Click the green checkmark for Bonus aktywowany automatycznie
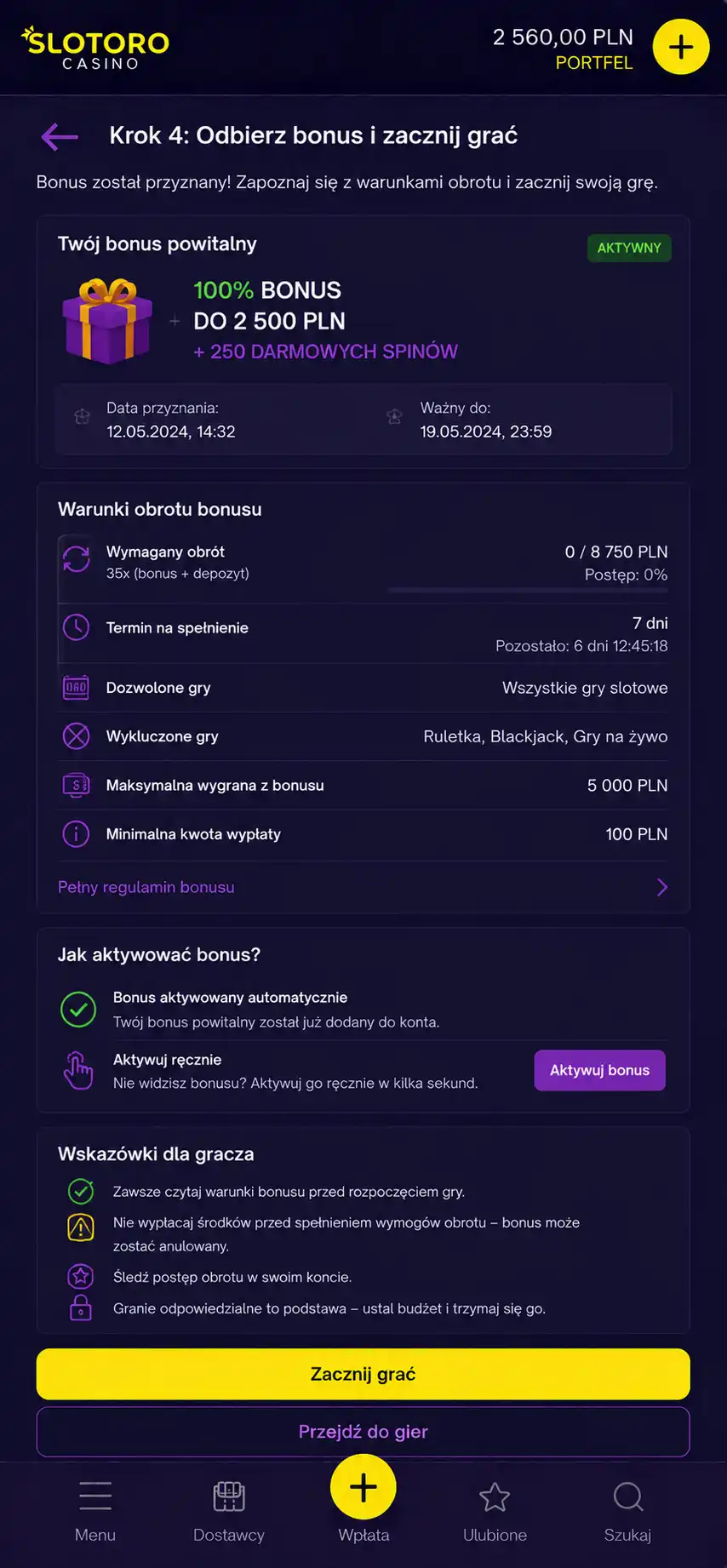Screen dimensions: 727x1568 coord(78,1010)
